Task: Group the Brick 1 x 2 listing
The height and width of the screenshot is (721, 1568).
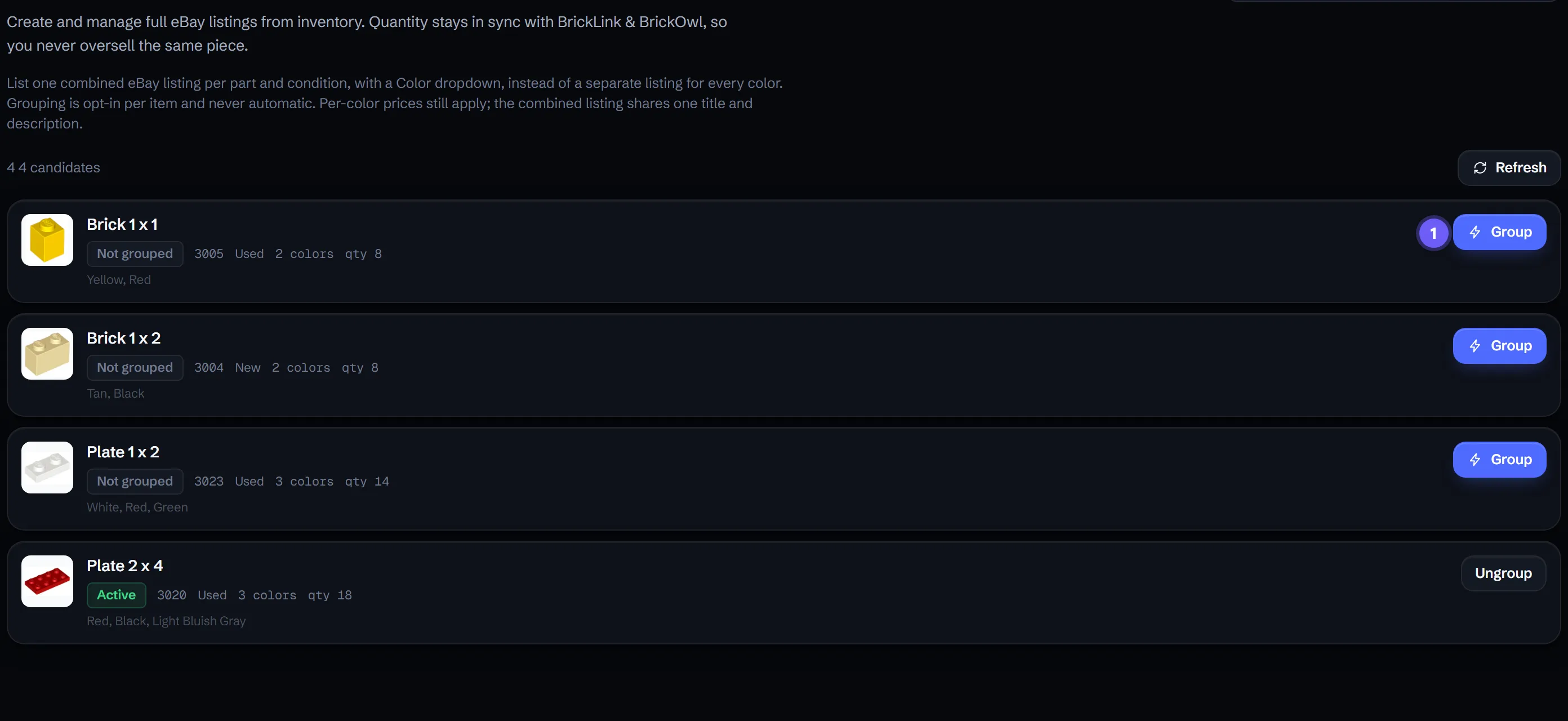Action: 1499,346
